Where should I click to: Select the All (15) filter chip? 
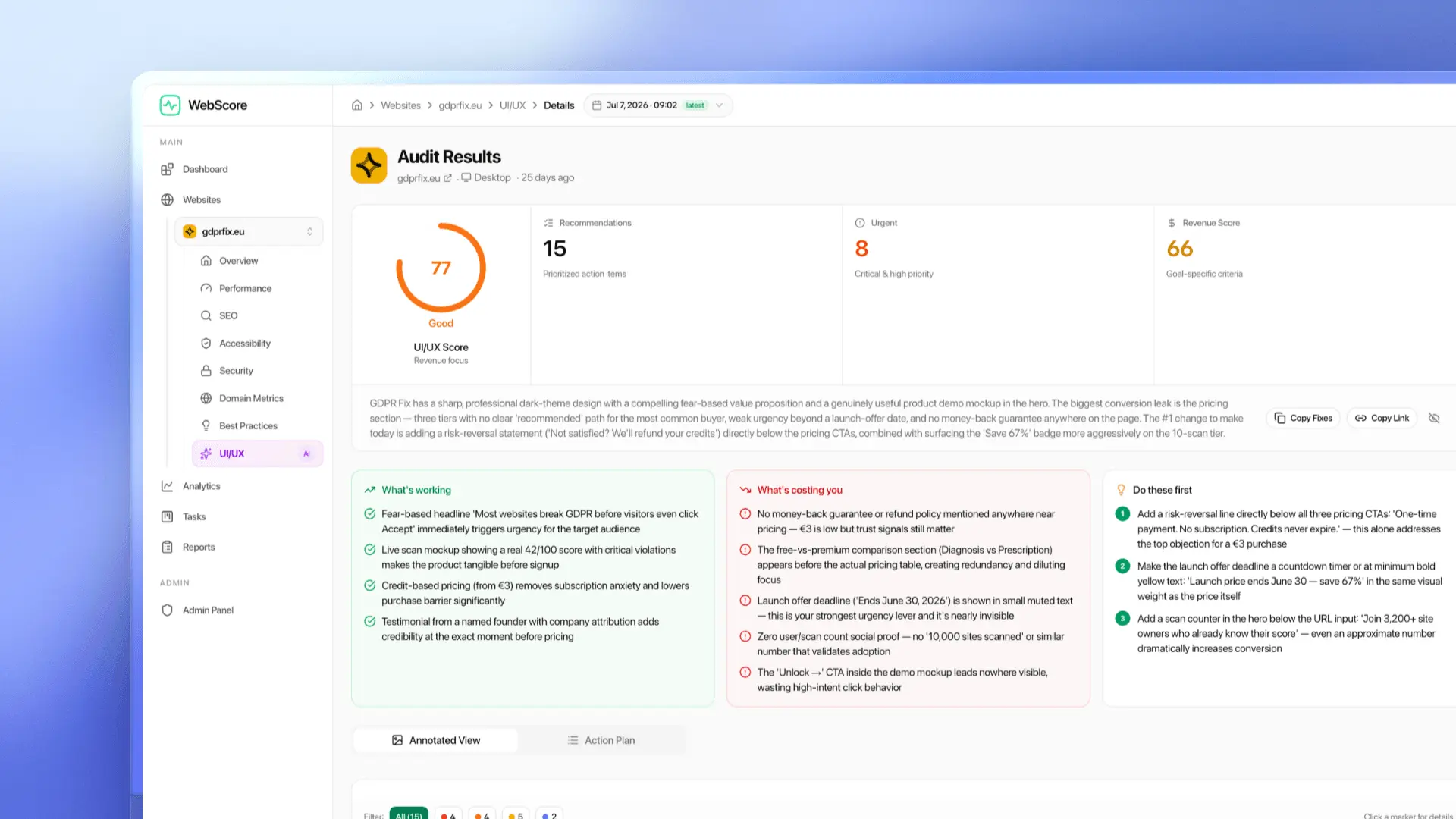[409, 815]
